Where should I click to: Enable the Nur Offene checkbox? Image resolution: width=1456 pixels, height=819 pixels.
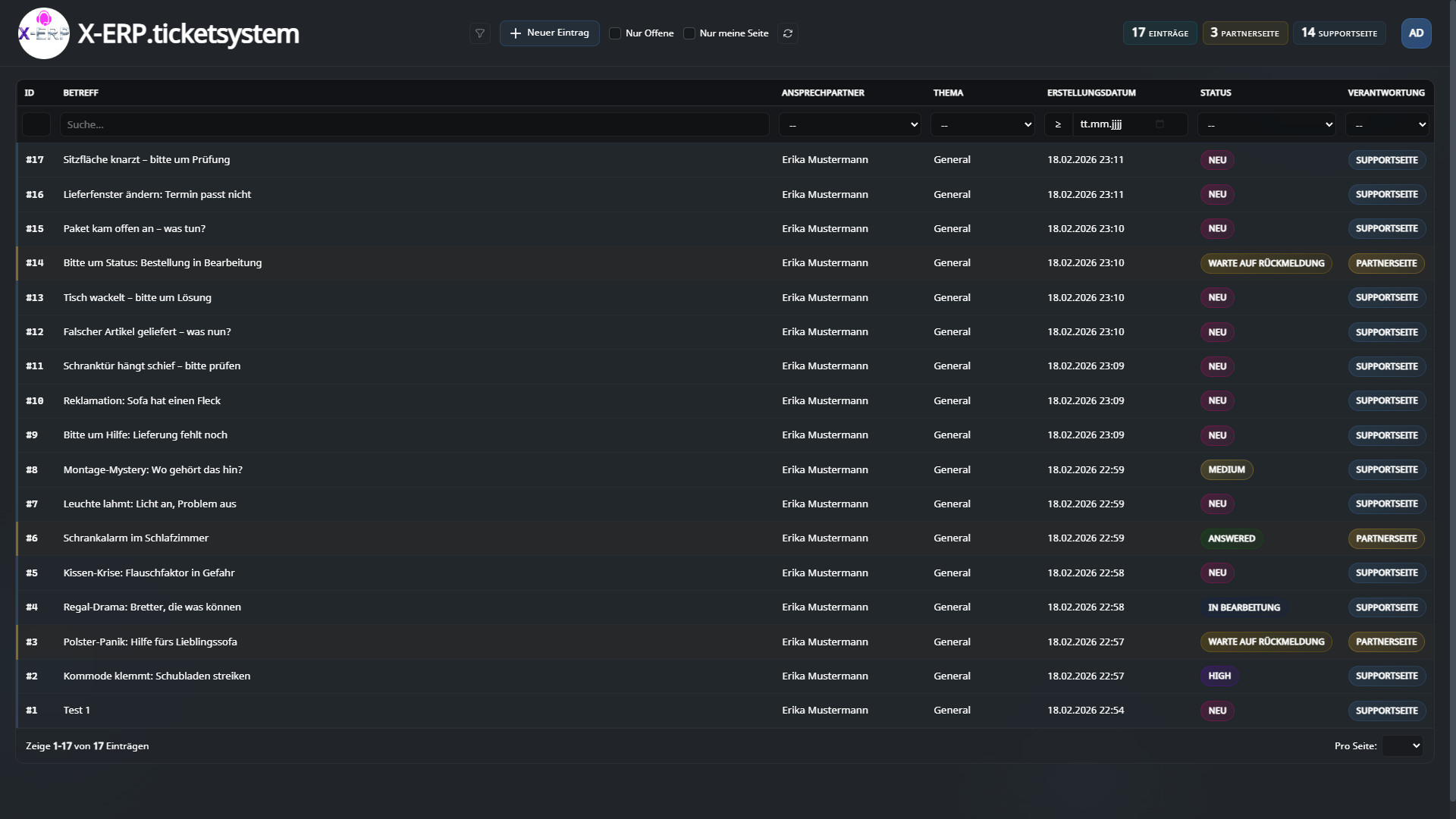tap(614, 33)
